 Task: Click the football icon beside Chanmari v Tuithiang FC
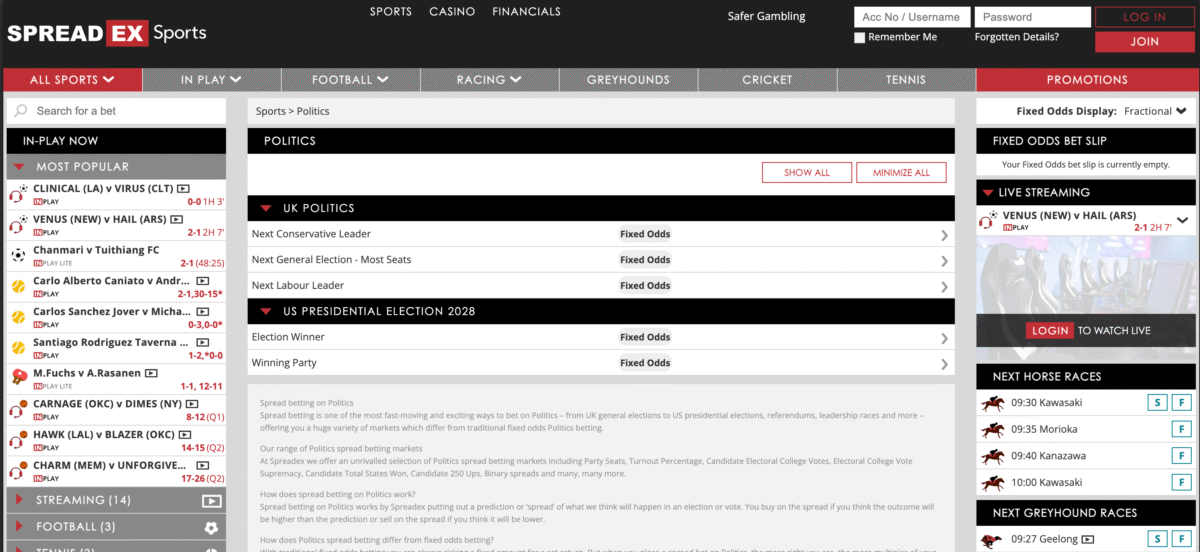(18, 255)
